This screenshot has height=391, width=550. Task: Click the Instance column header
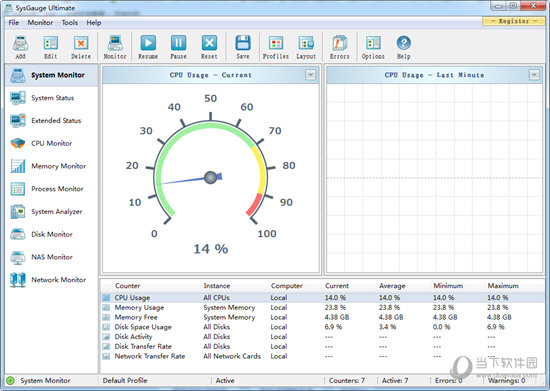tap(217, 286)
